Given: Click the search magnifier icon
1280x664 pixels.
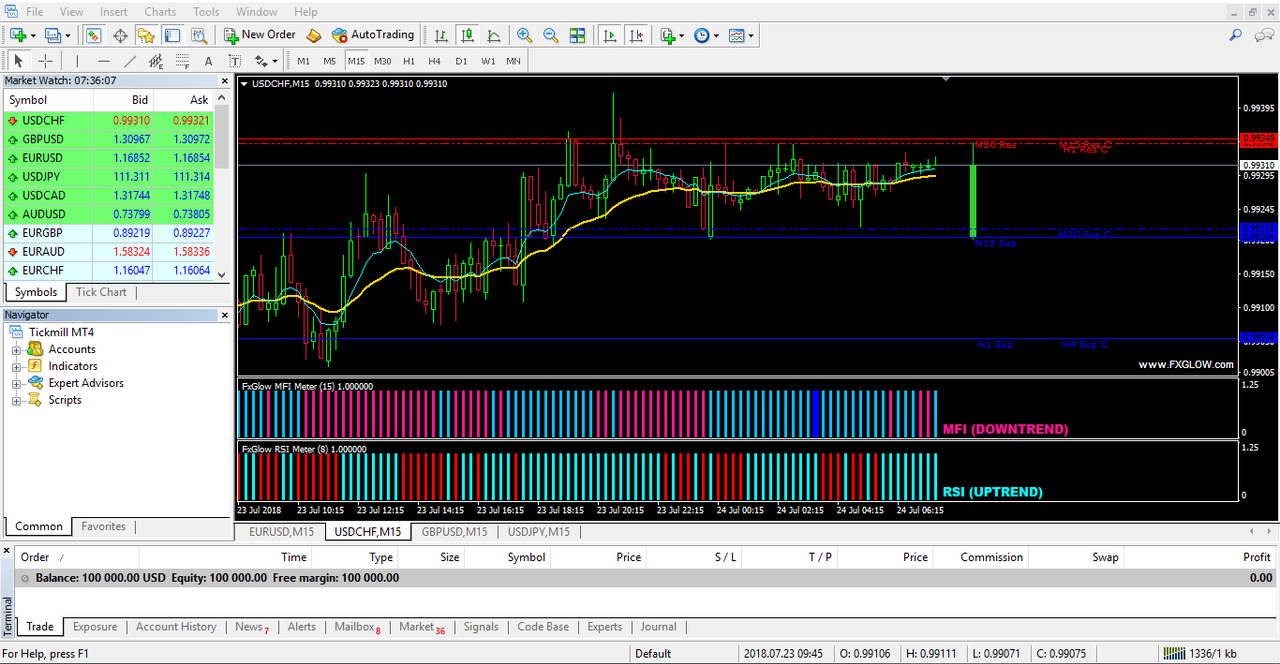Looking at the screenshot, I should pyautogui.click(x=1236, y=35).
